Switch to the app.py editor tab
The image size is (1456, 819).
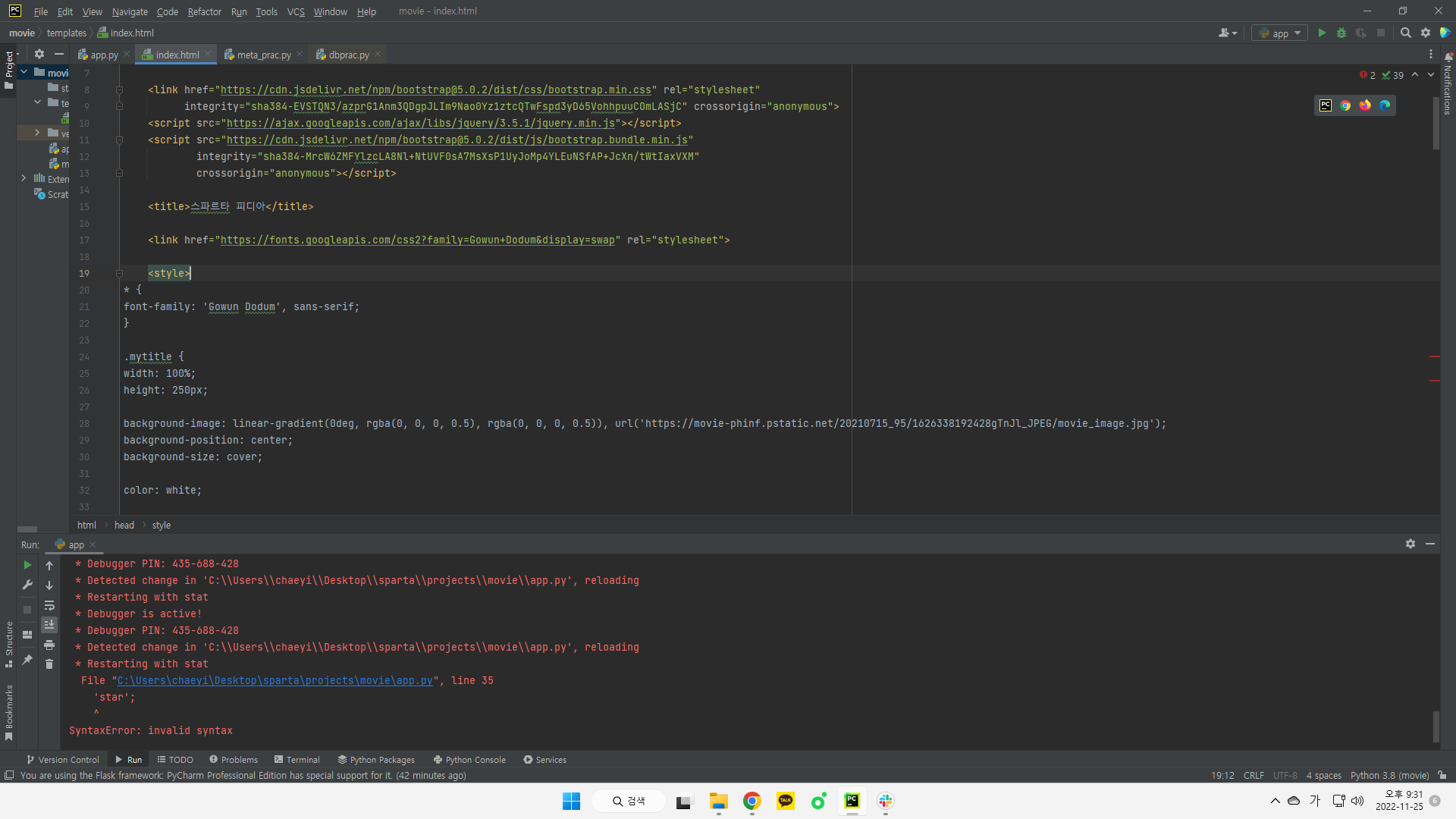tap(104, 55)
